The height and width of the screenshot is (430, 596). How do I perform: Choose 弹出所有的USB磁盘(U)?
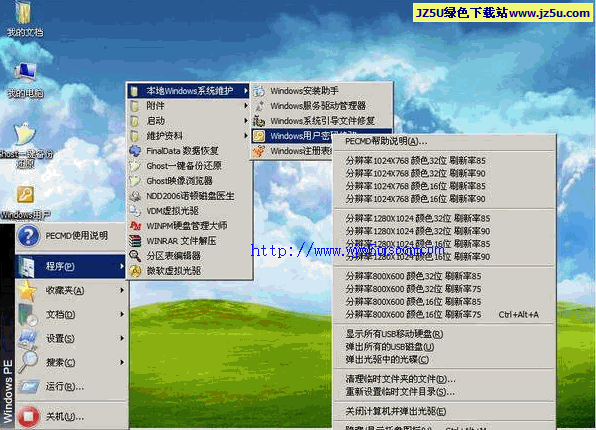[x=444, y=347]
